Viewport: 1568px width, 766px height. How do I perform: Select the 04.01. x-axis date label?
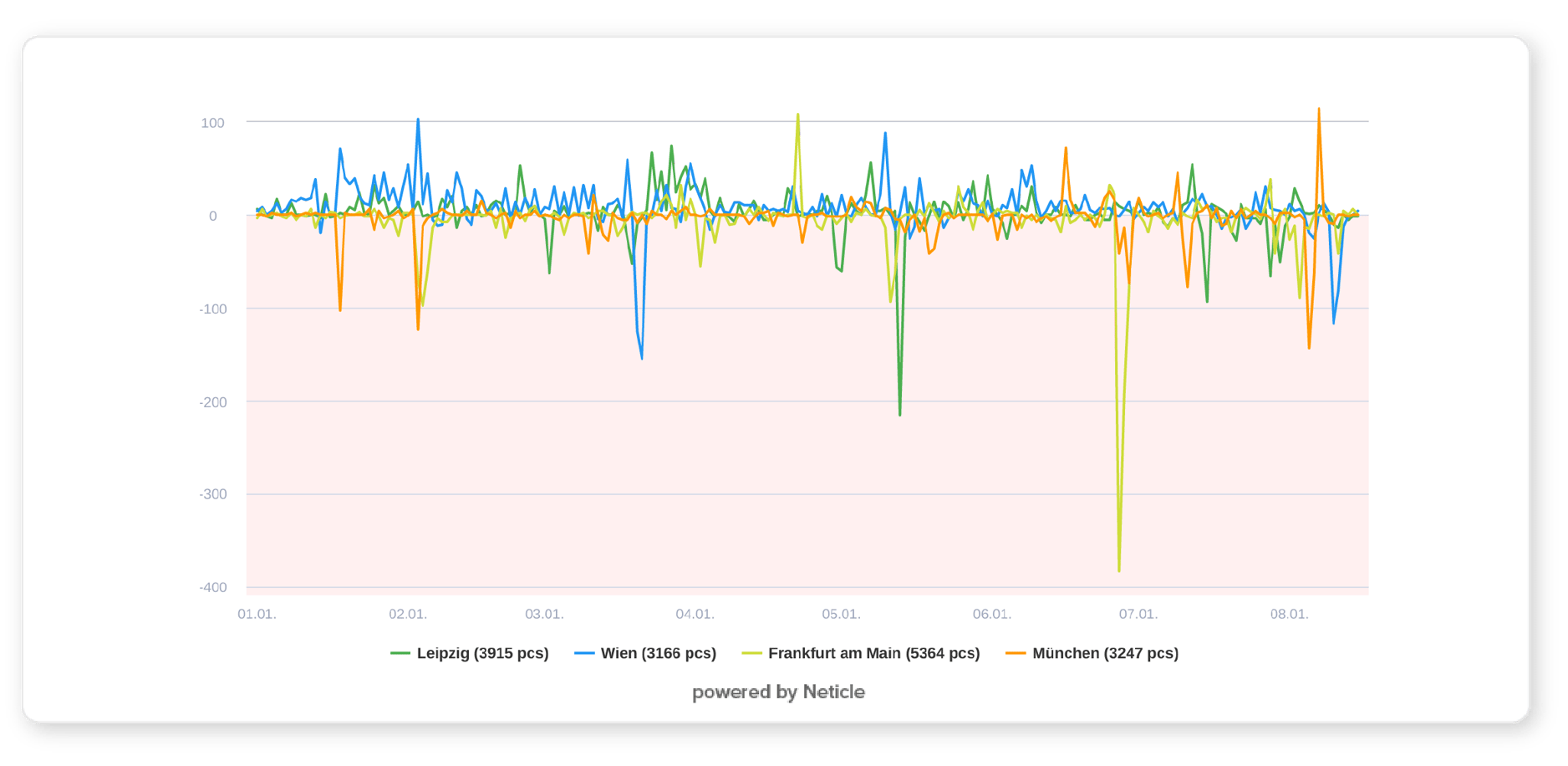coord(695,614)
